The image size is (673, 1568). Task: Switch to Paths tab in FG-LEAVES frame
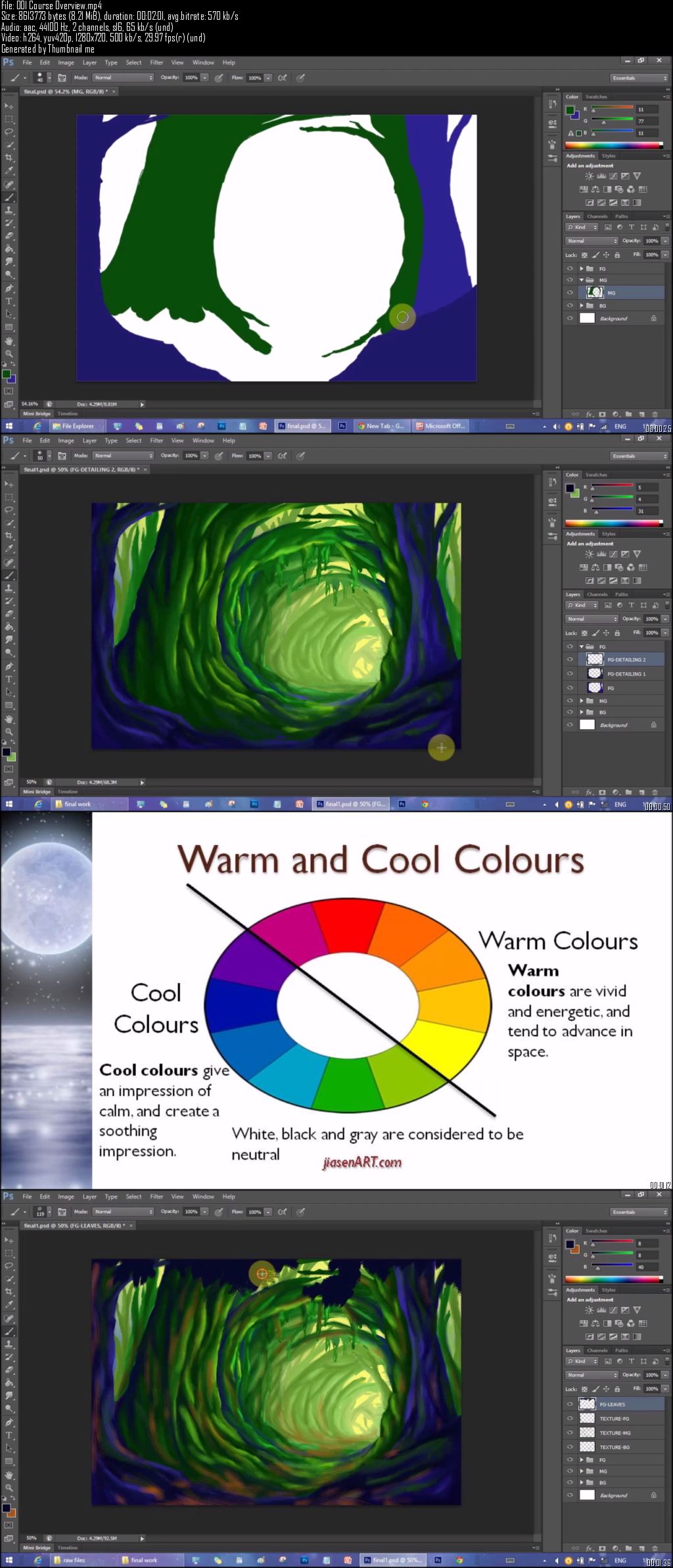[622, 1350]
